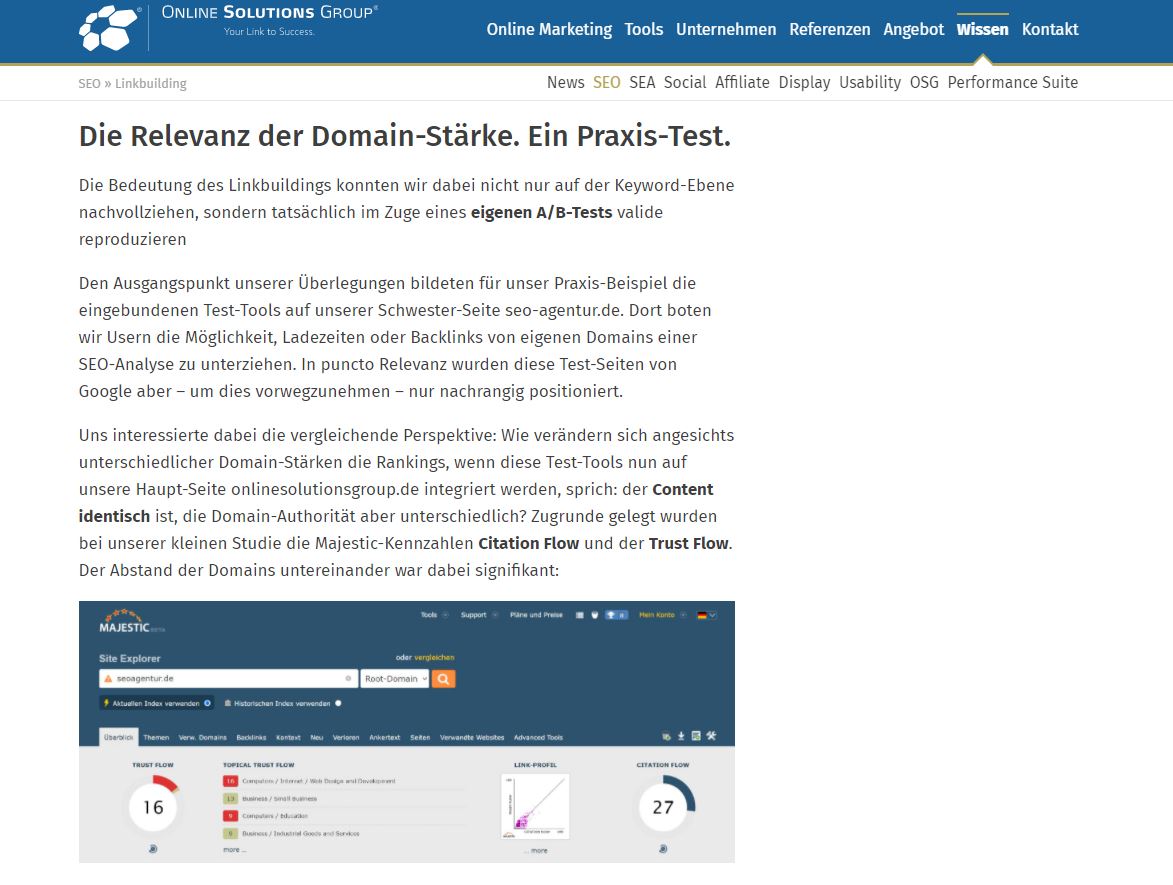Open the Affiliate subsection
The height and width of the screenshot is (885, 1173).
(x=742, y=82)
